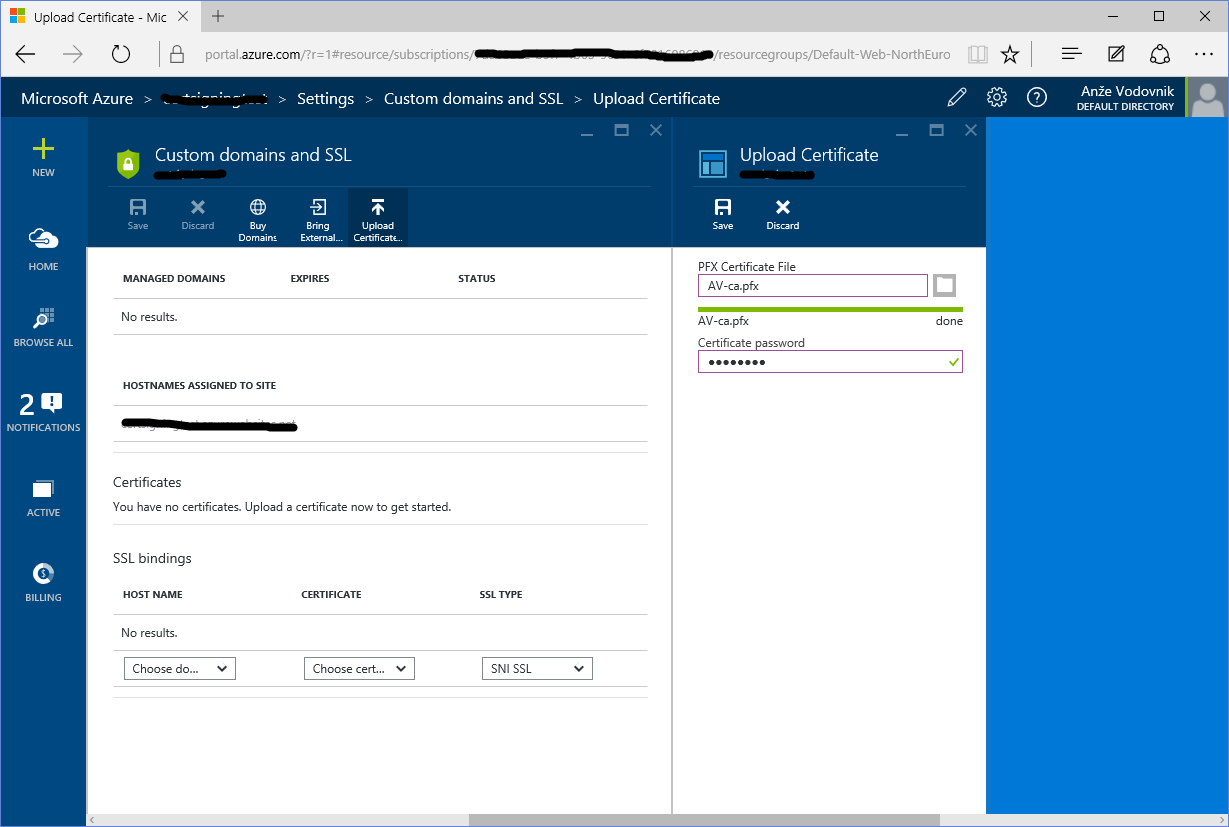Open BILLING from the sidebar
The height and width of the screenshot is (827, 1229).
coord(43,582)
